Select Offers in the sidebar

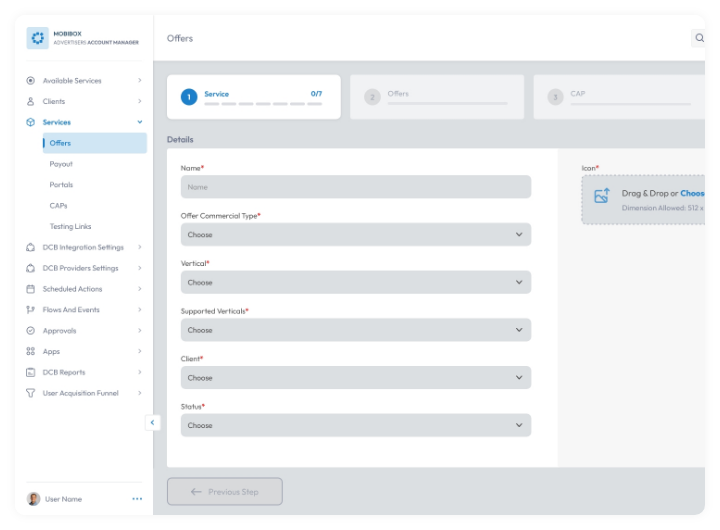tap(95, 143)
